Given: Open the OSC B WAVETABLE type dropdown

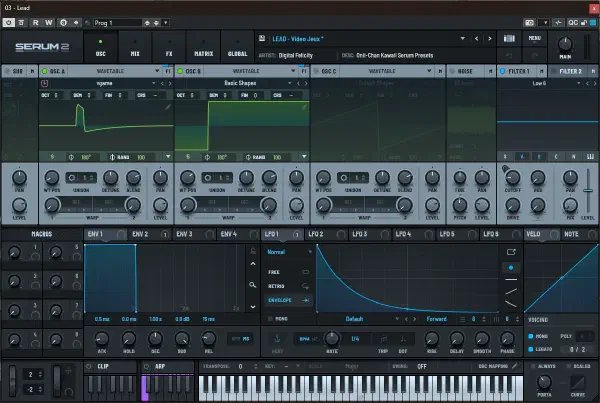Looking at the screenshot, I should [293, 71].
